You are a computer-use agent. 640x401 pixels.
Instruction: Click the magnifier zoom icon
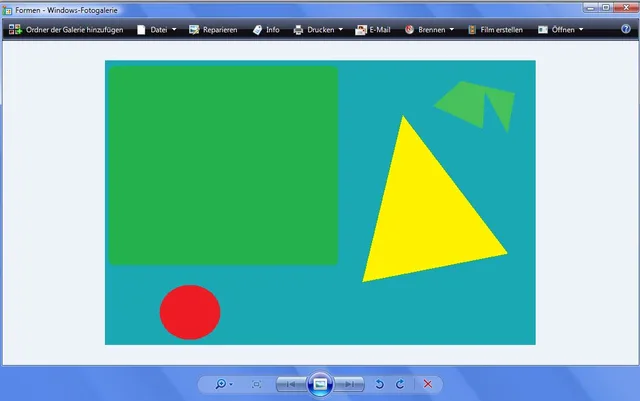221,384
